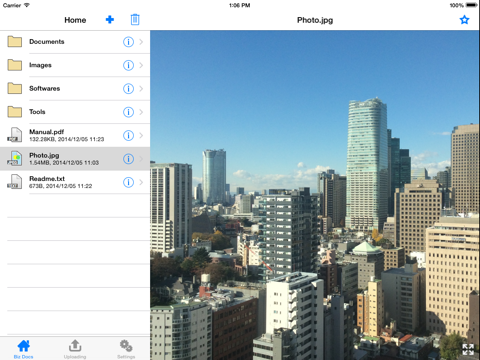The image size is (480, 360).
Task: Switch to the Biz Docs tab
Action: pos(23,349)
